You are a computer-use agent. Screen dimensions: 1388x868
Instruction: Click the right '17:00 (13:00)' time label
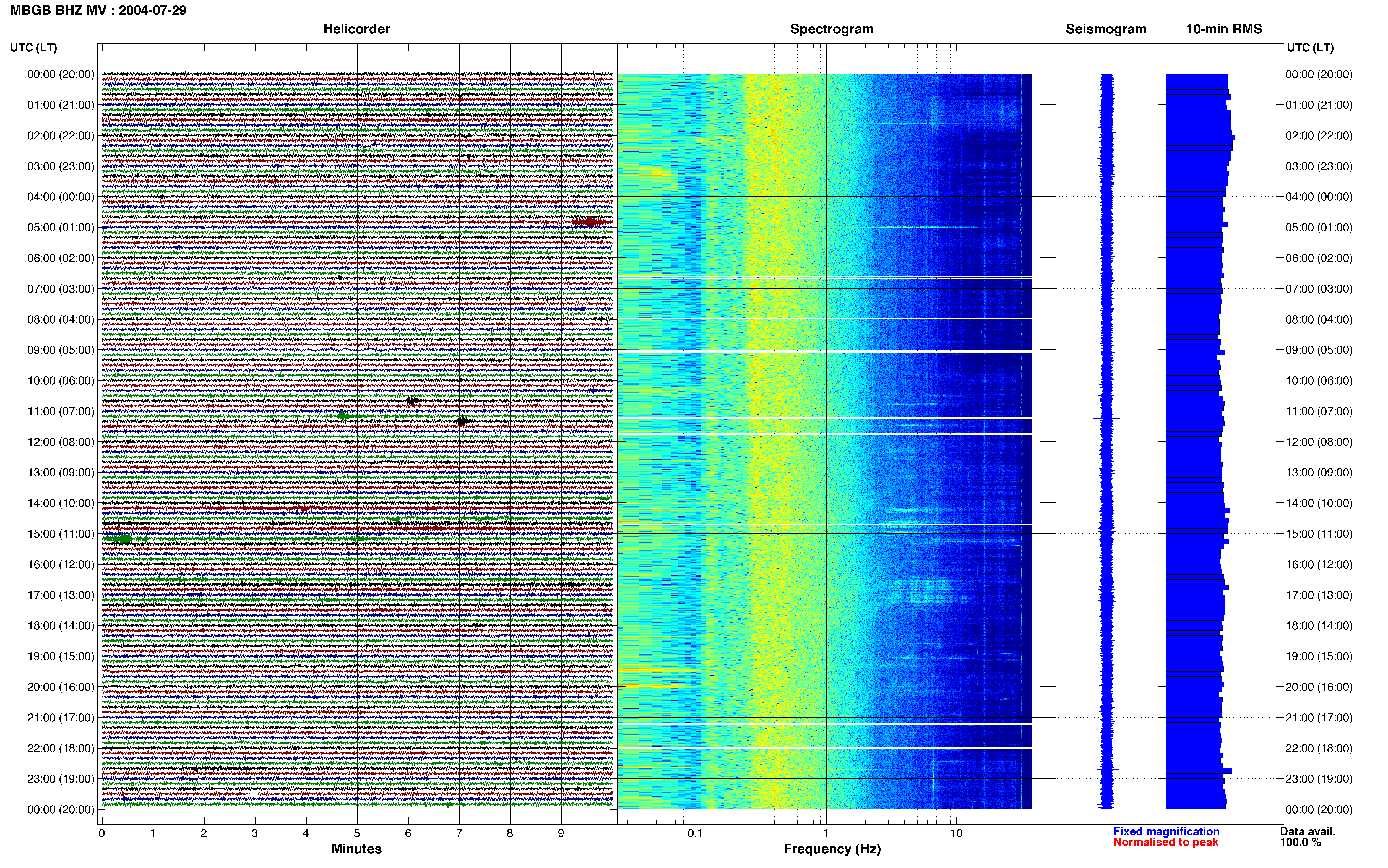pyautogui.click(x=1319, y=595)
